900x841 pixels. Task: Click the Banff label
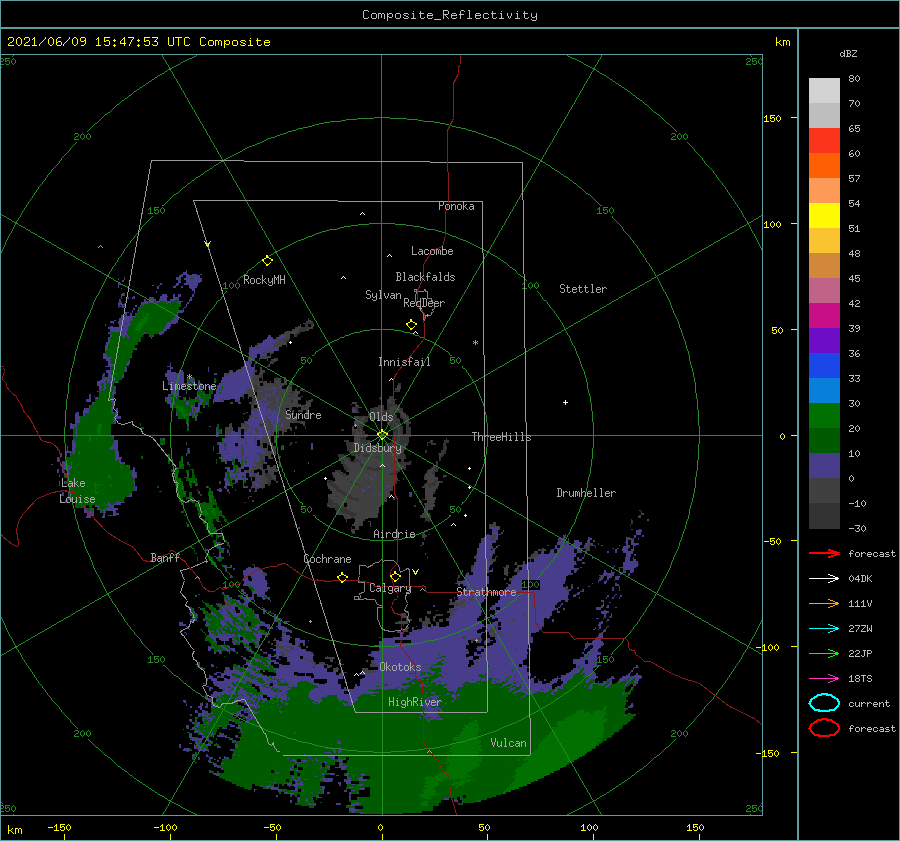tap(165, 557)
